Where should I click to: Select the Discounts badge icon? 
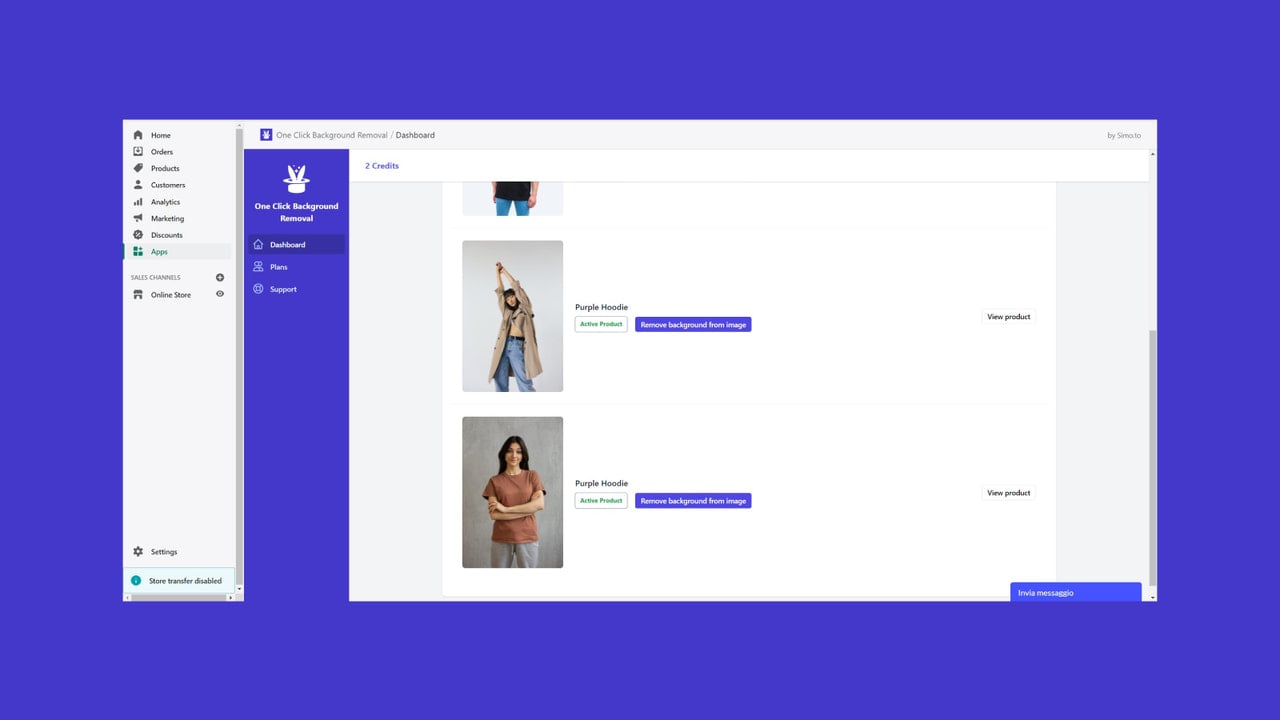click(x=138, y=235)
